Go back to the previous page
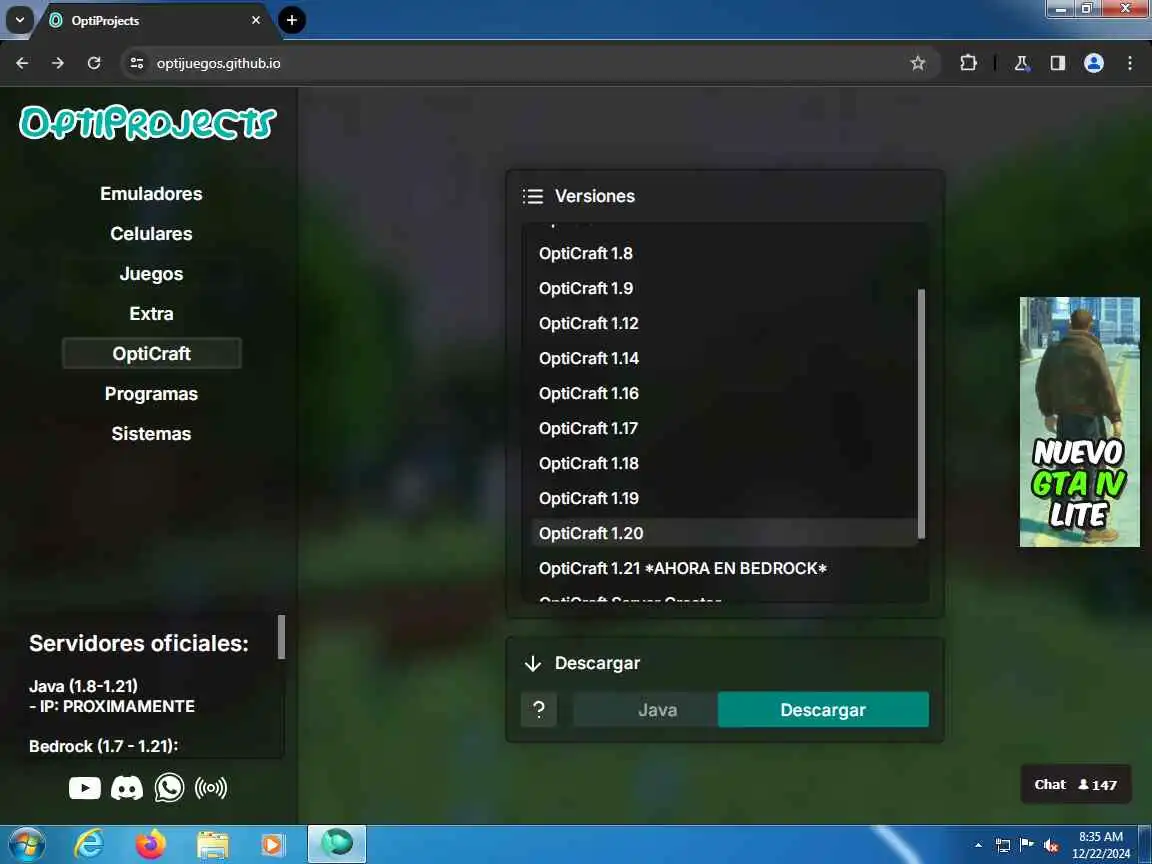This screenshot has height=864, width=1152. 23,63
